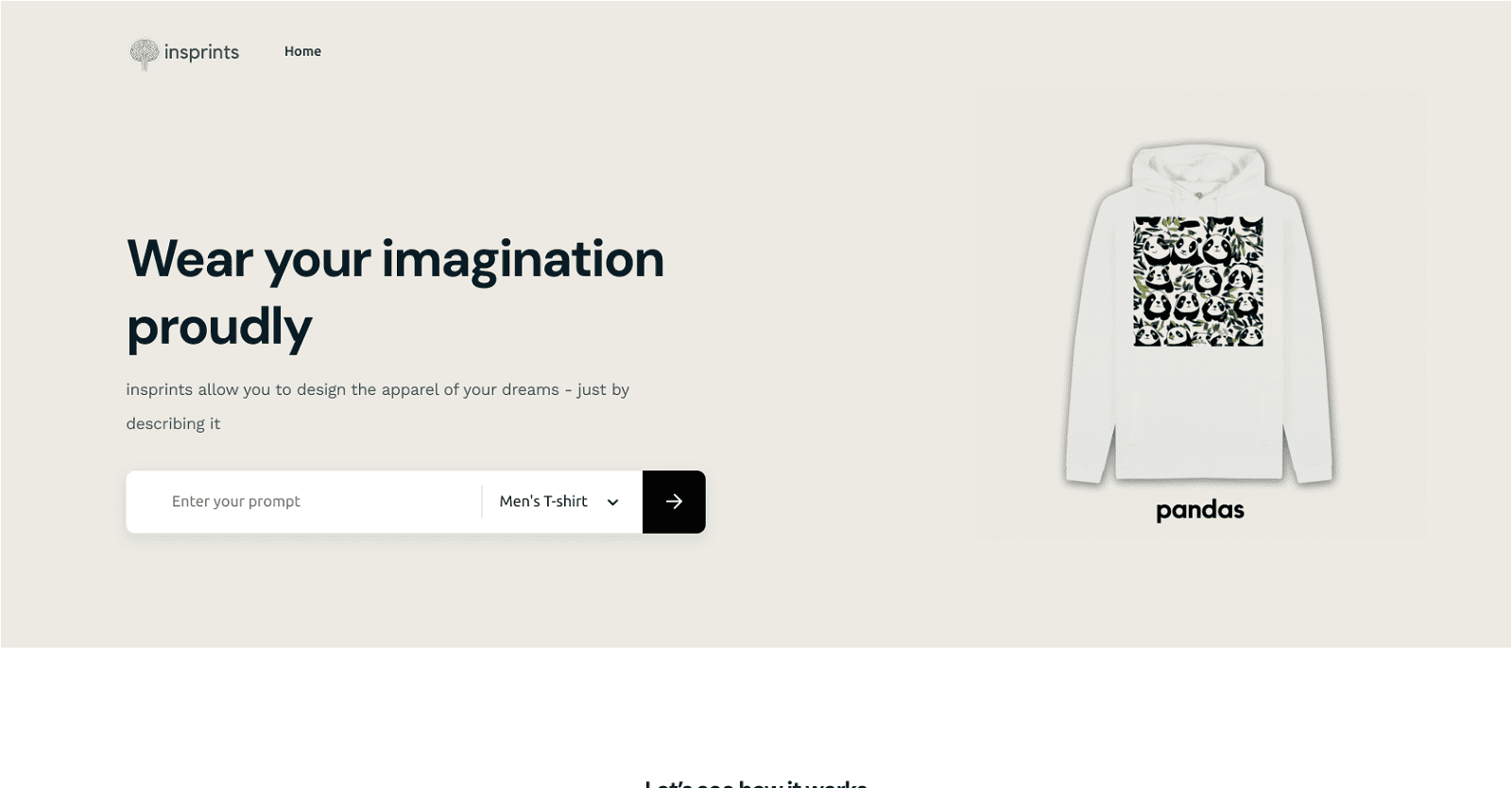Select the white hoodie product image
The image size is (1512, 788).
click(x=1199, y=314)
